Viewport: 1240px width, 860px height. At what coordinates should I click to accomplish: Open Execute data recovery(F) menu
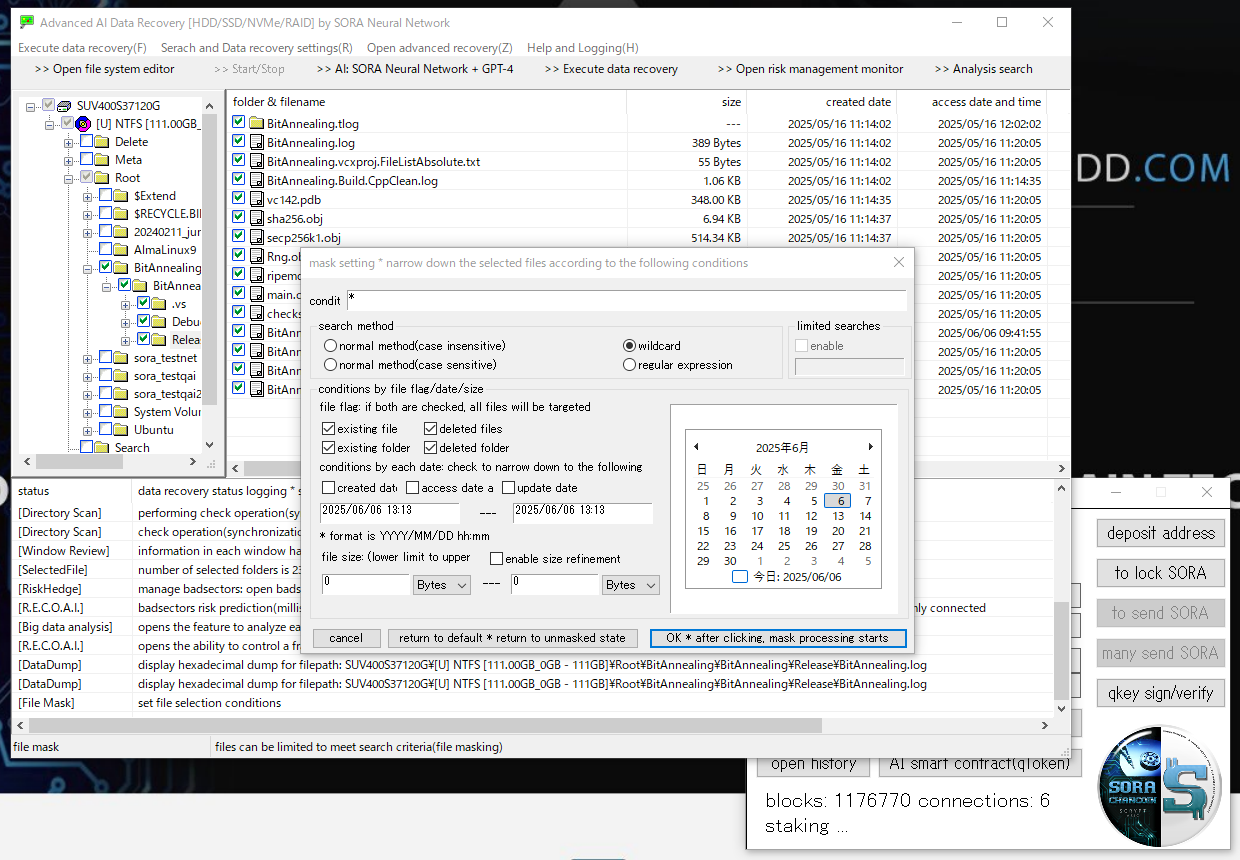click(x=82, y=48)
